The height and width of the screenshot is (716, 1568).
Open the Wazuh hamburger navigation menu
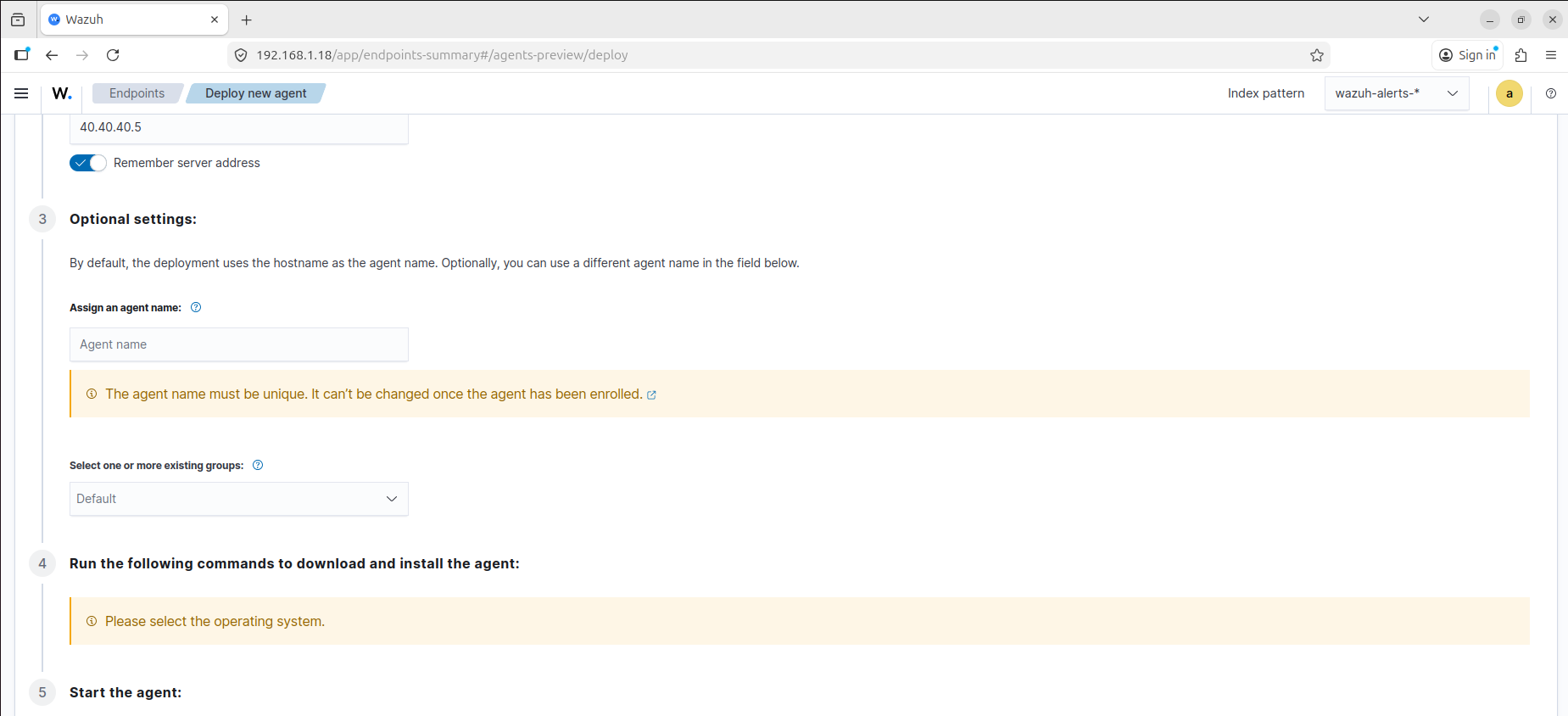pyautogui.click(x=21, y=93)
